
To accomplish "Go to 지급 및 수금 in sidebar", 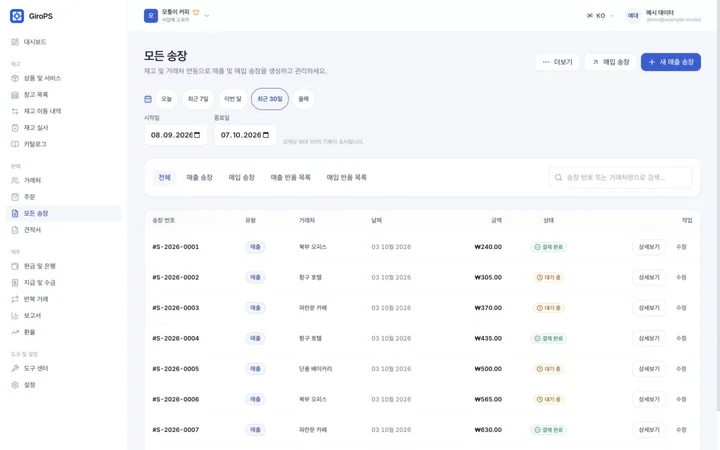I will pyautogui.click(x=64, y=283).
